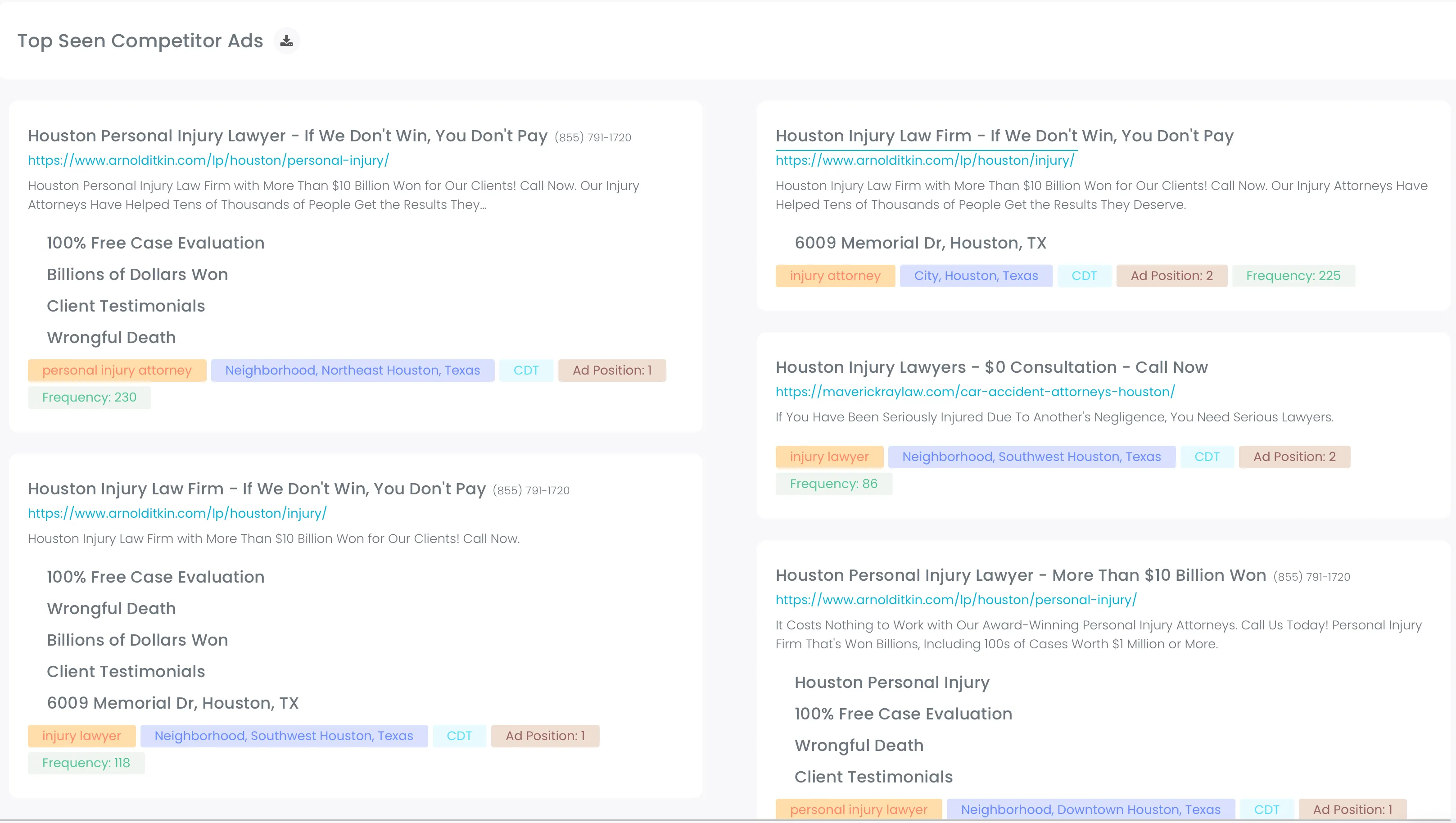Click the 'Frequency: 118' tag
This screenshot has height=823, width=1456.
[86, 763]
